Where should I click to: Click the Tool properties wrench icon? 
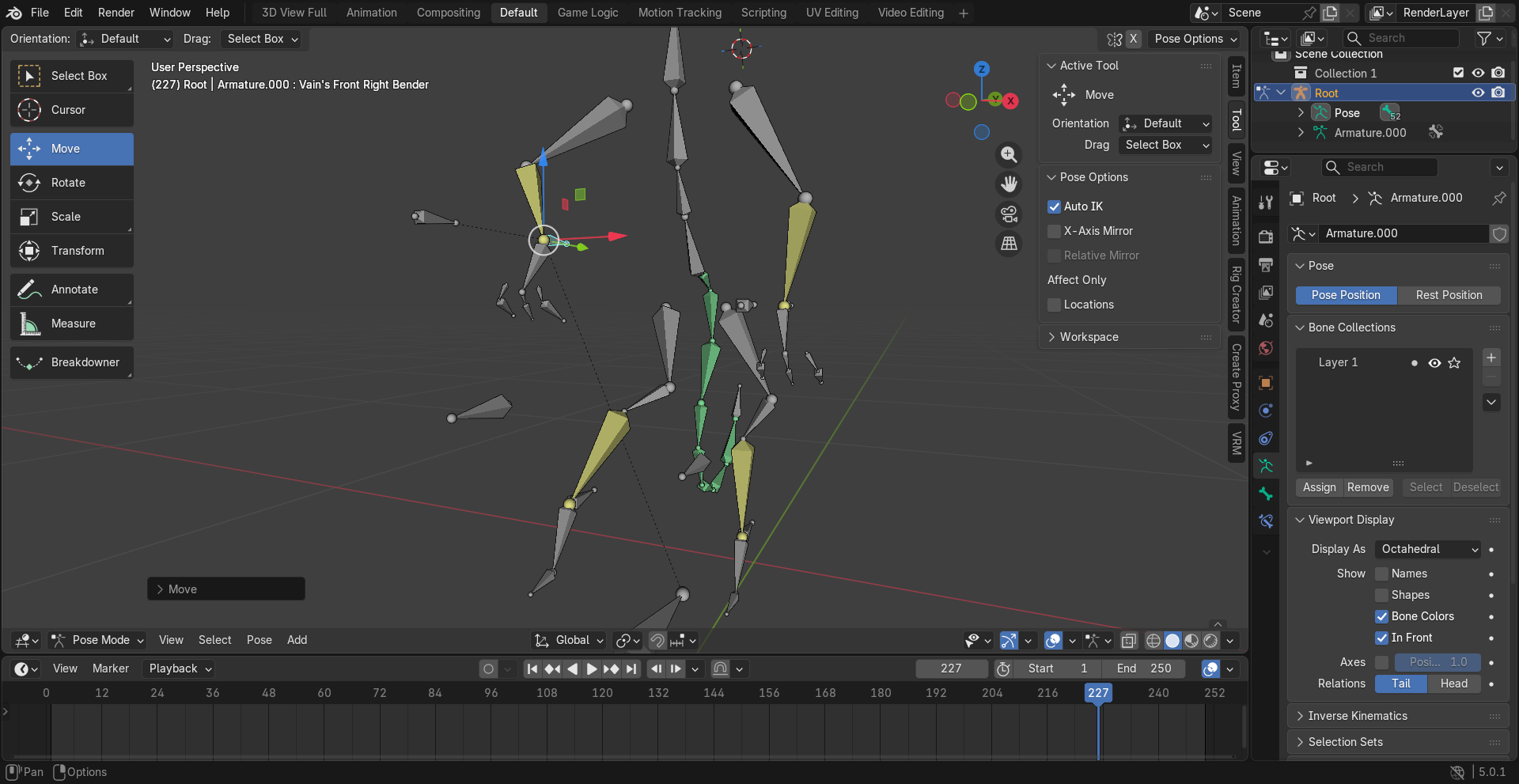click(1266, 203)
